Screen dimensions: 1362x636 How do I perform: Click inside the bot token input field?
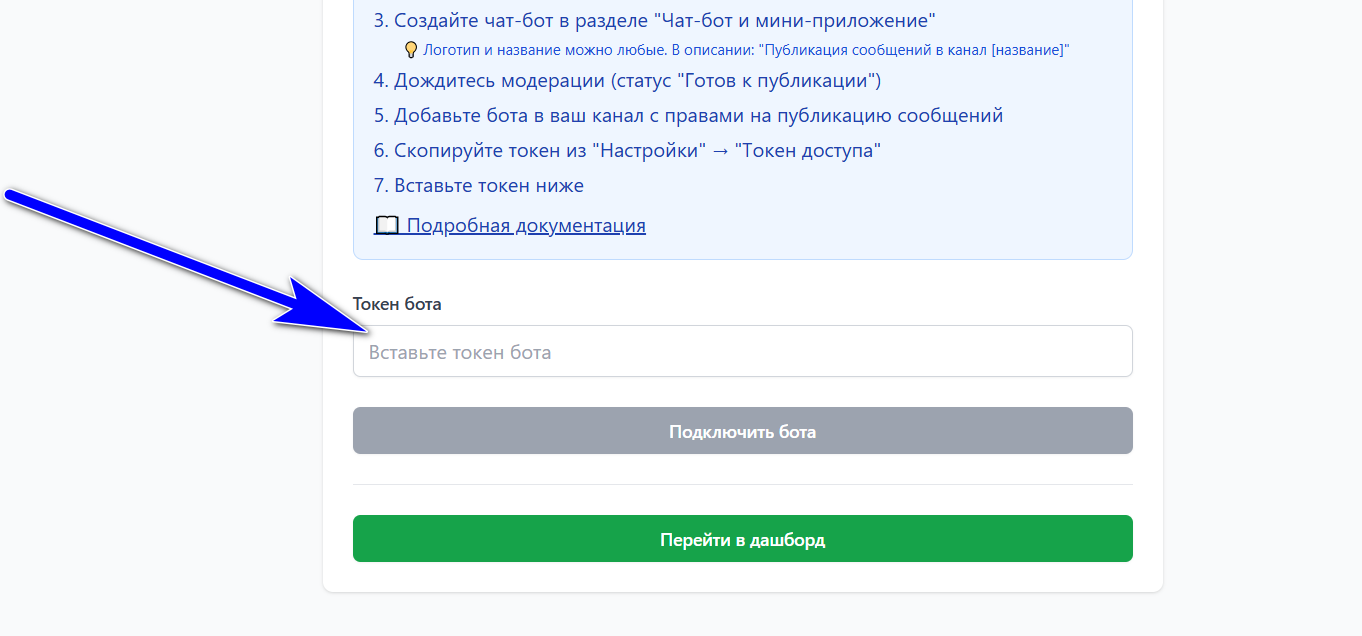click(742, 351)
